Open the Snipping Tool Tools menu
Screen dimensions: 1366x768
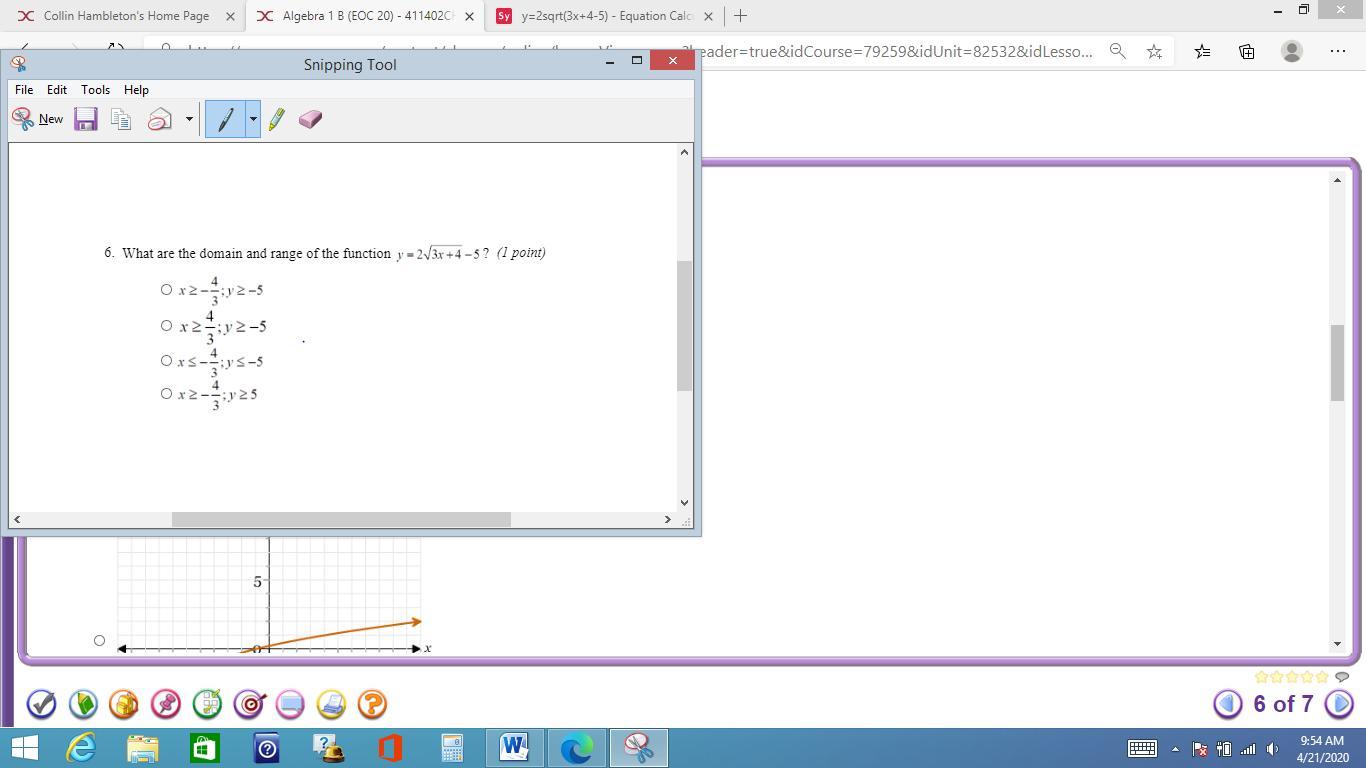click(95, 89)
